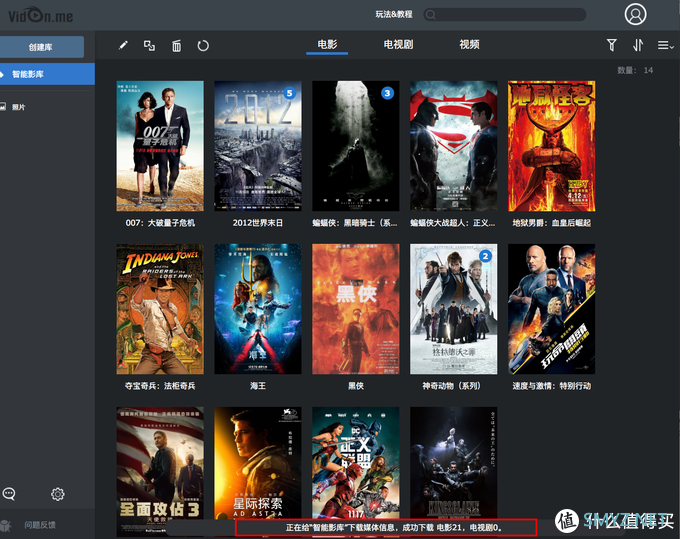Click the media download status message
Screen dimensions: 680x539
click(x=394, y=528)
